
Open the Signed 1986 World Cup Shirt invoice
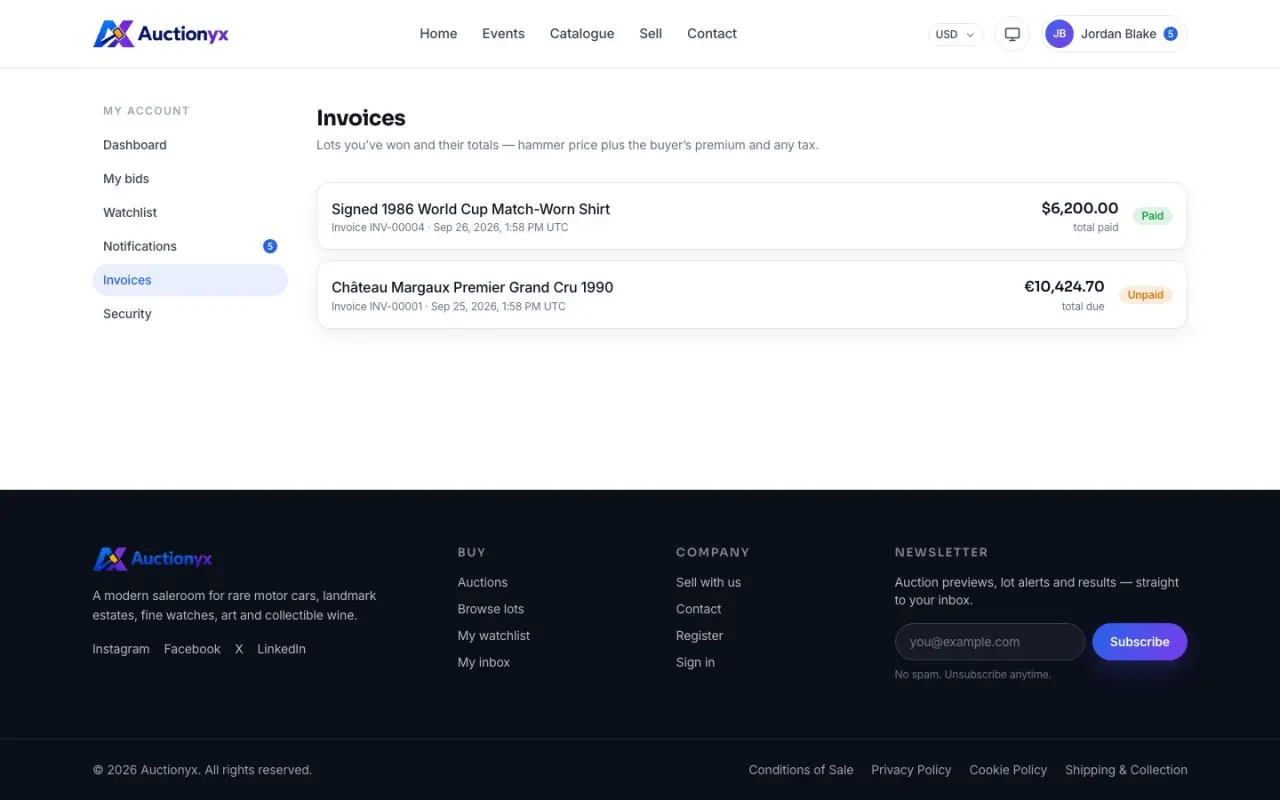pos(752,216)
